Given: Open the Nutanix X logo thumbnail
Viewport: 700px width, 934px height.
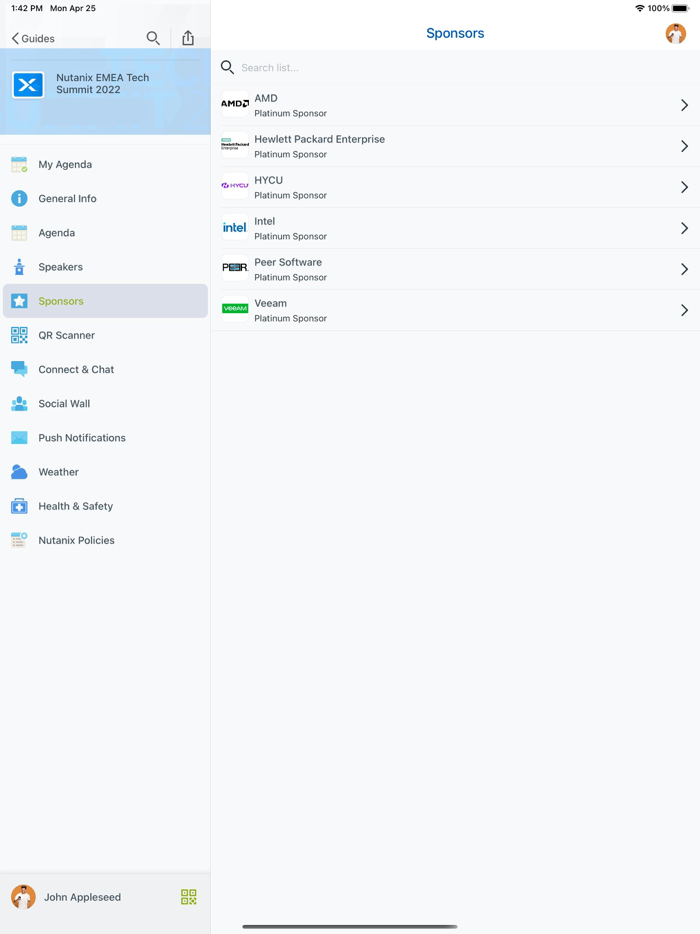Looking at the screenshot, I should click(27, 85).
